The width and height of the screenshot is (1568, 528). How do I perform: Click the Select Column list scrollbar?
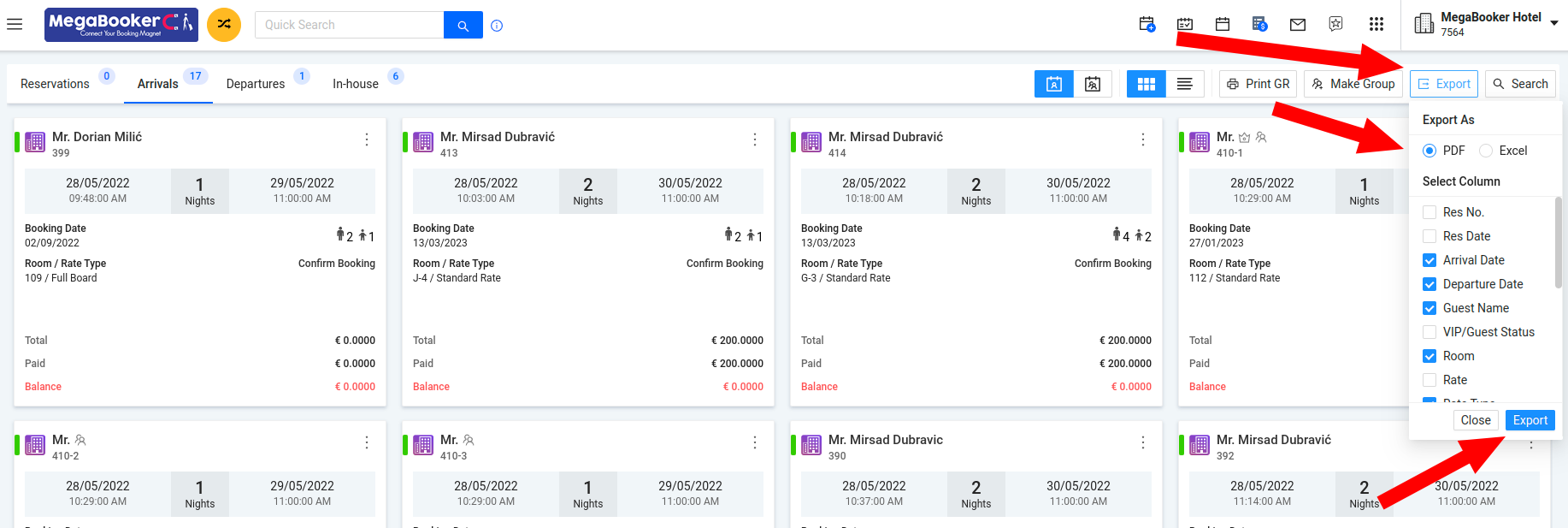tap(1558, 243)
